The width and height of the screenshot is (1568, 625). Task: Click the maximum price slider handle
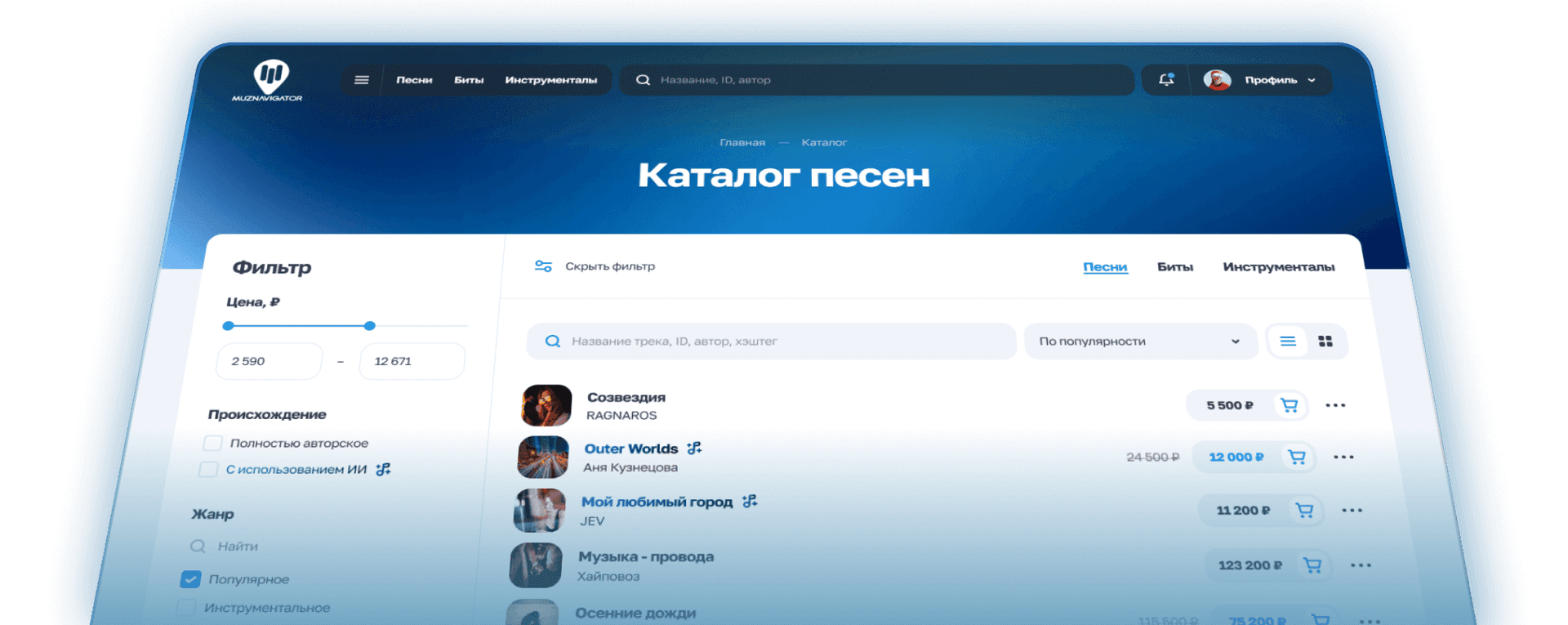tap(370, 325)
